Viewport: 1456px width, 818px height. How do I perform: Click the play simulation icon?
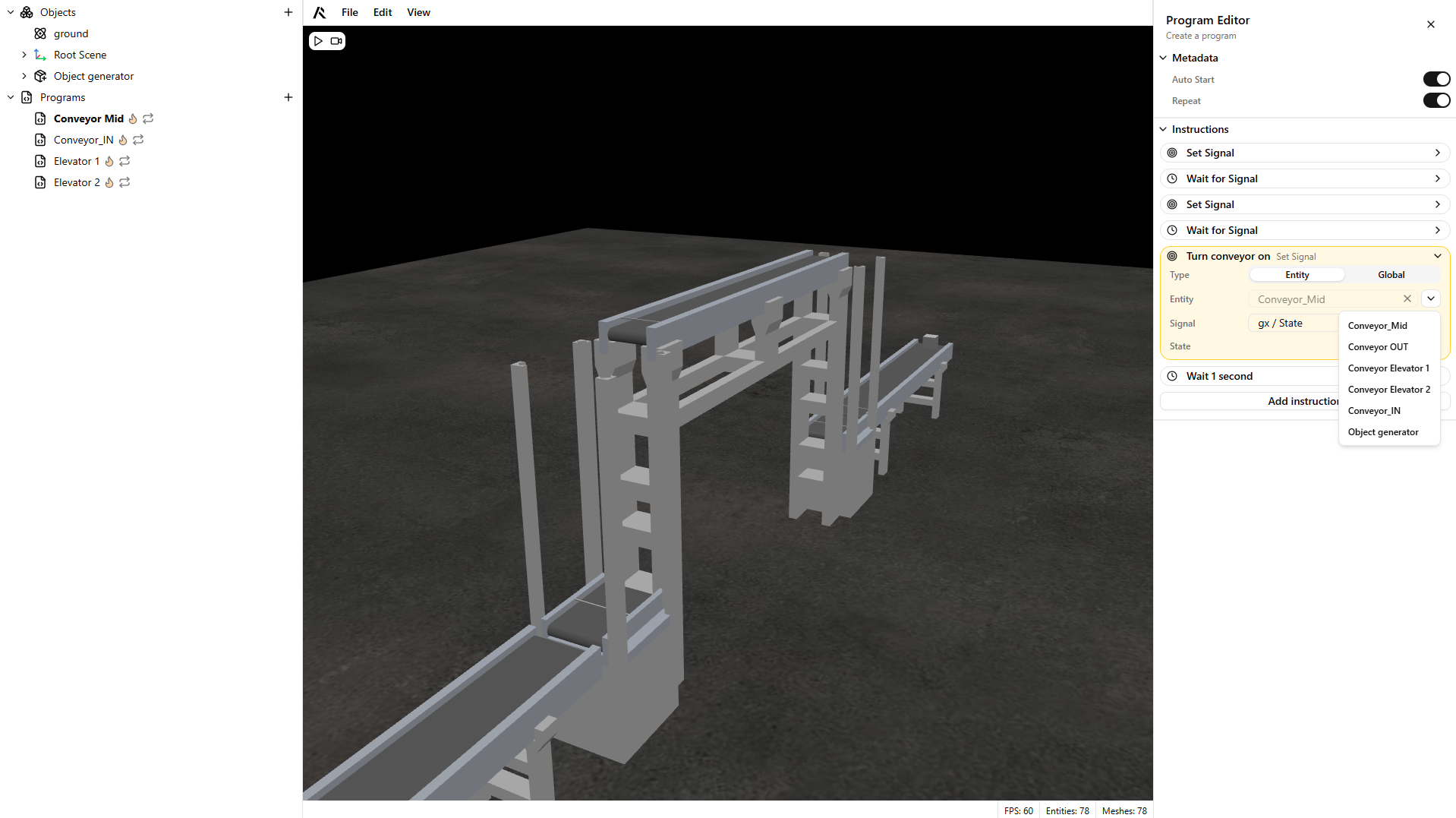coord(319,41)
